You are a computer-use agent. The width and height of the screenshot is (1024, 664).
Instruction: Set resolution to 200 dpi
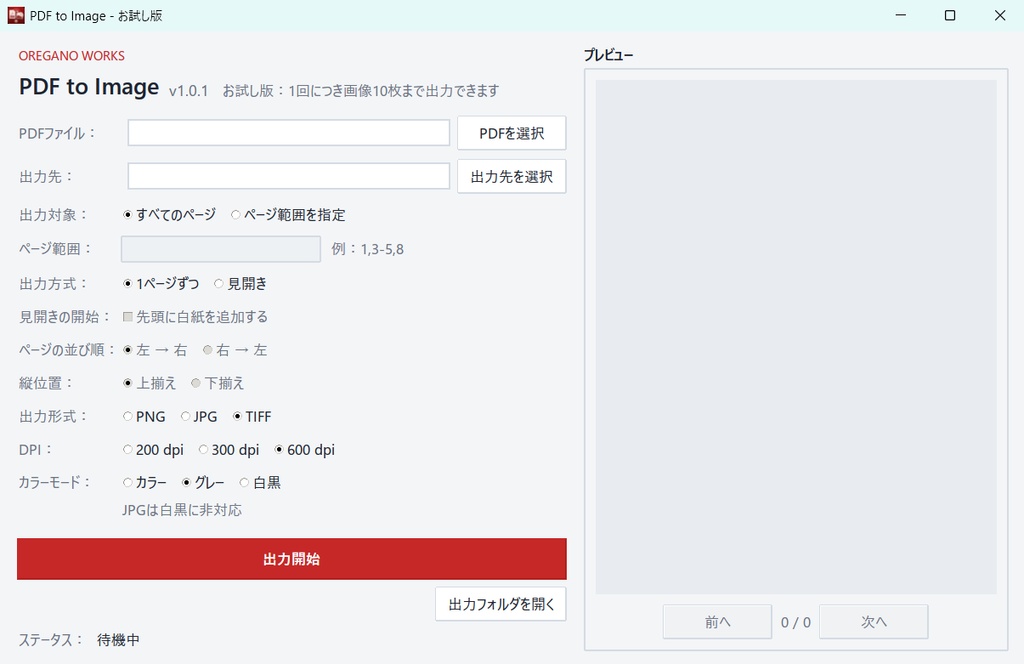coord(153,450)
